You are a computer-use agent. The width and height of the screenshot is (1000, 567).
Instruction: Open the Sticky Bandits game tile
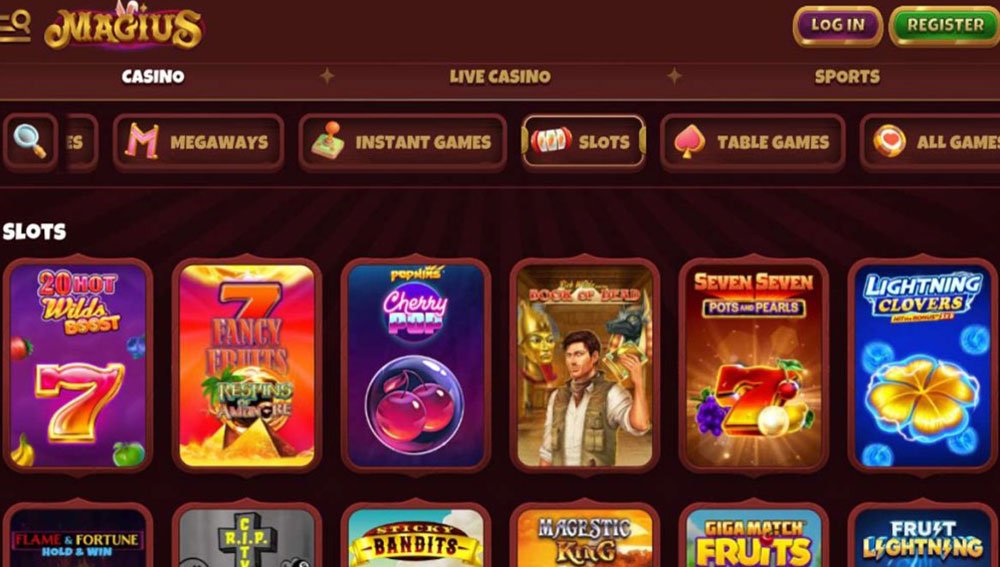pos(416,536)
